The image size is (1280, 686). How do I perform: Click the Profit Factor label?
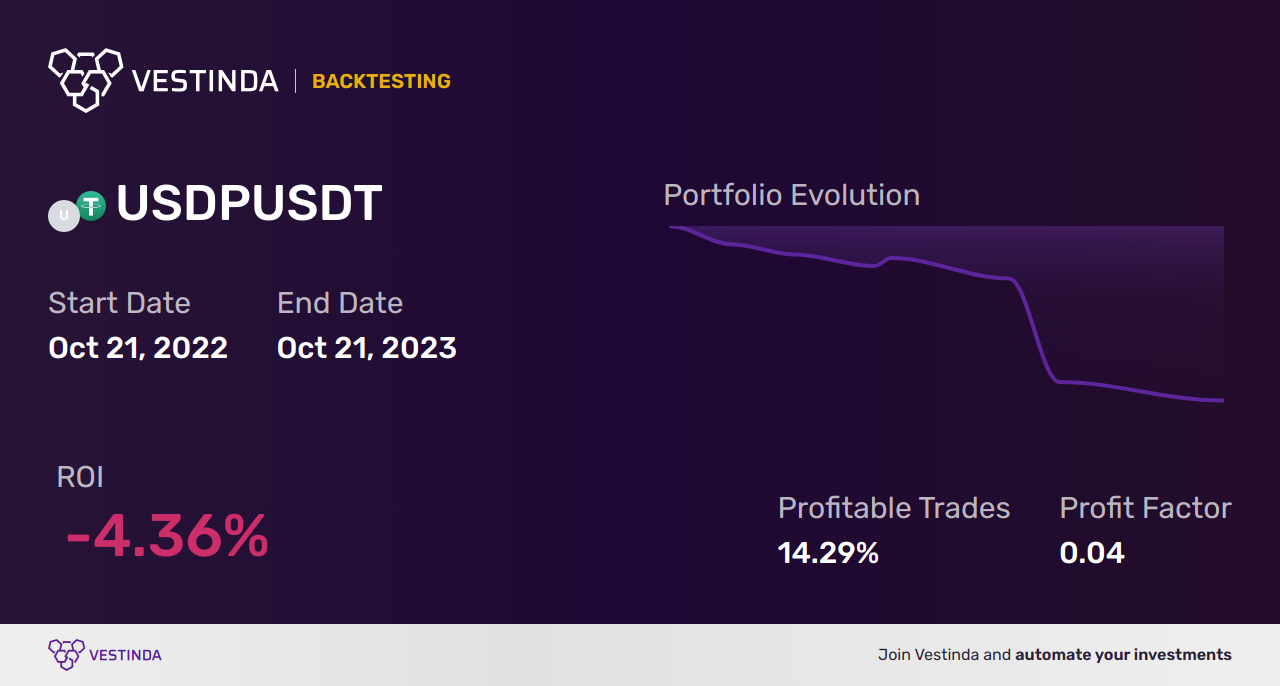(1145, 508)
